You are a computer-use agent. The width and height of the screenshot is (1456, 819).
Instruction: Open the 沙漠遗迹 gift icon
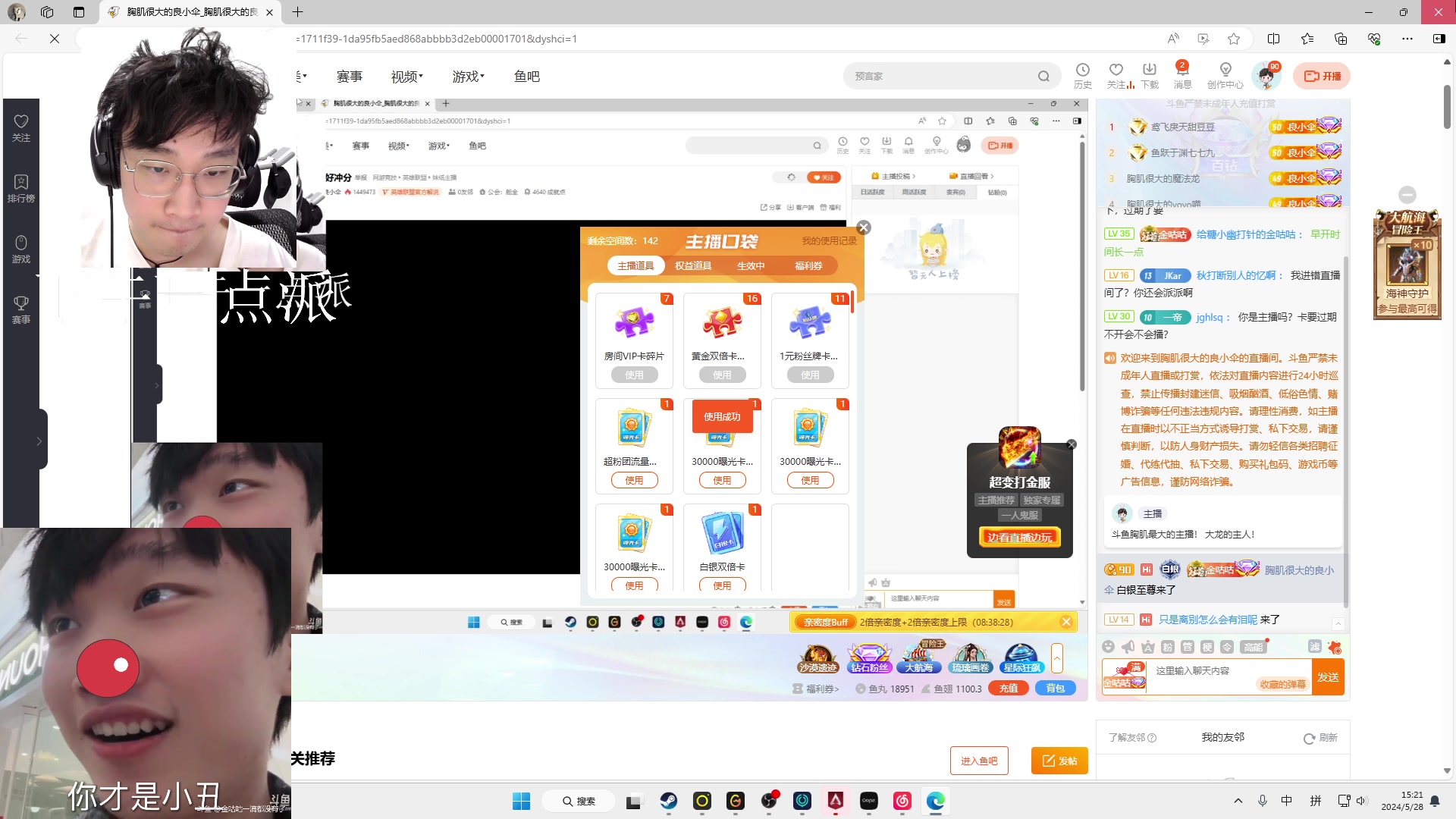[817, 658]
